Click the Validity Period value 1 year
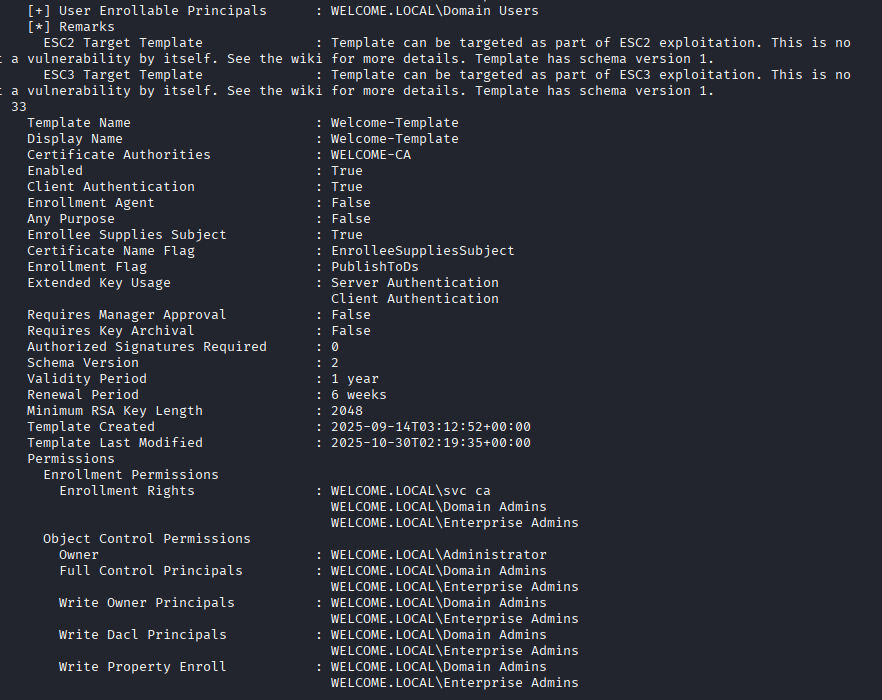The width and height of the screenshot is (882, 700). 354,379
